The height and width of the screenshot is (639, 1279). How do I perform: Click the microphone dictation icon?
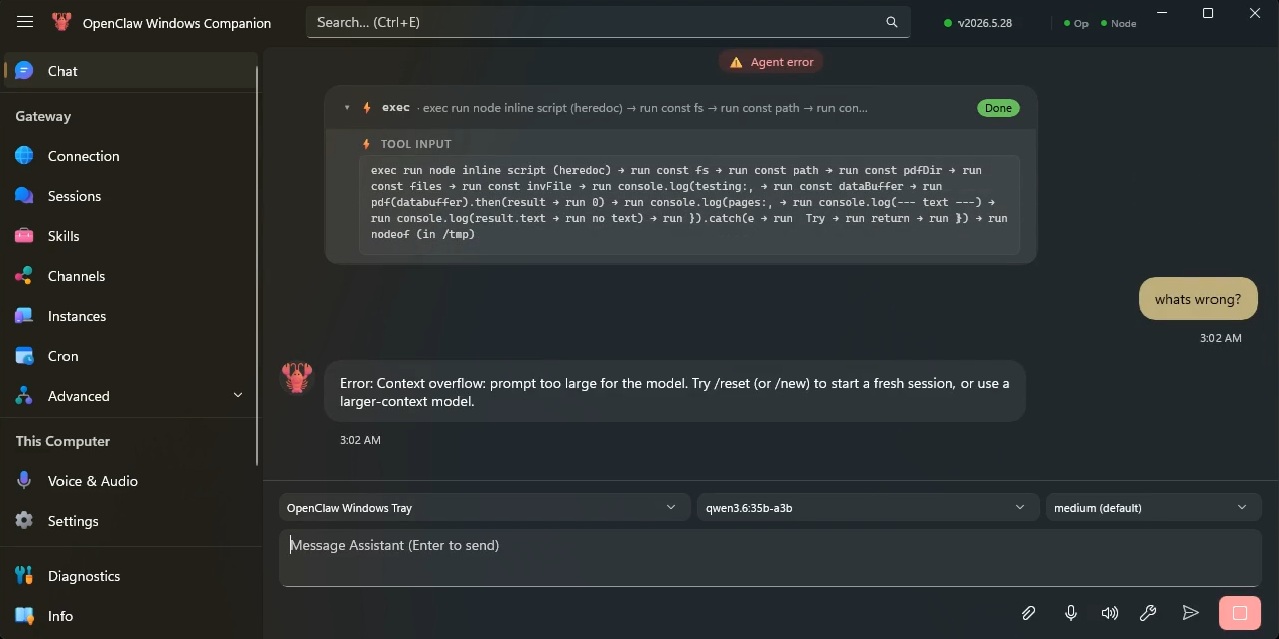(x=1071, y=613)
